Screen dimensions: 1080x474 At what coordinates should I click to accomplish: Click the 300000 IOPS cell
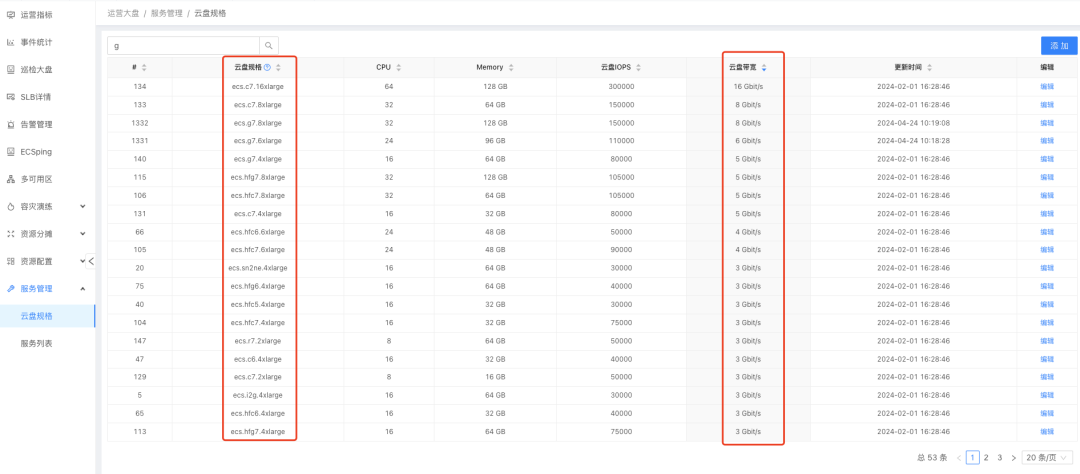pyautogui.click(x=621, y=87)
